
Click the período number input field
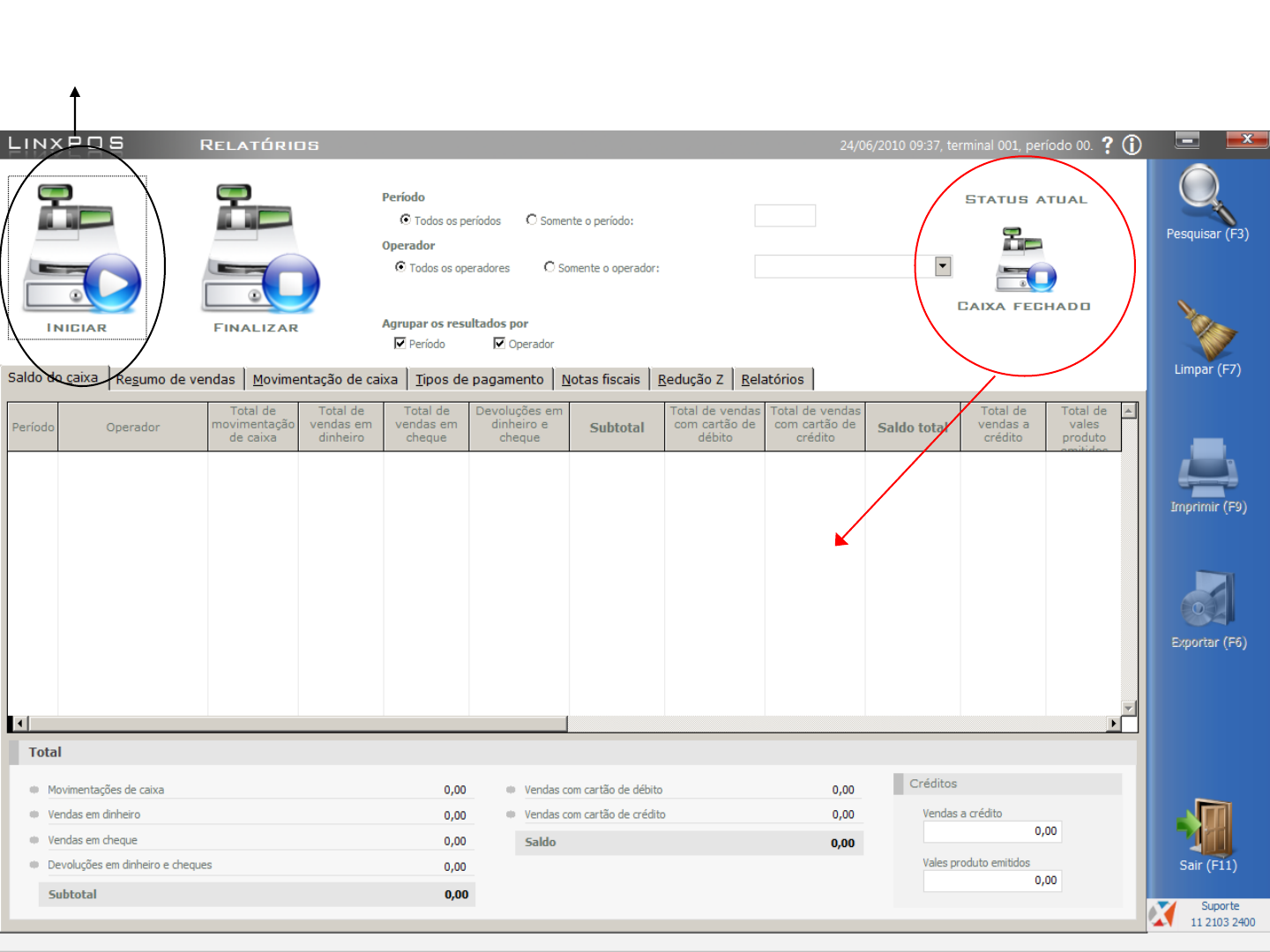pos(785,216)
